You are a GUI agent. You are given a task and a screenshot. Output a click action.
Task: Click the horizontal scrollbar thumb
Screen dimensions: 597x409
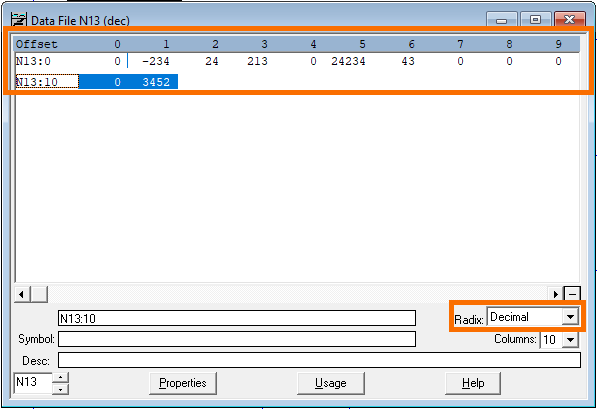(39, 294)
